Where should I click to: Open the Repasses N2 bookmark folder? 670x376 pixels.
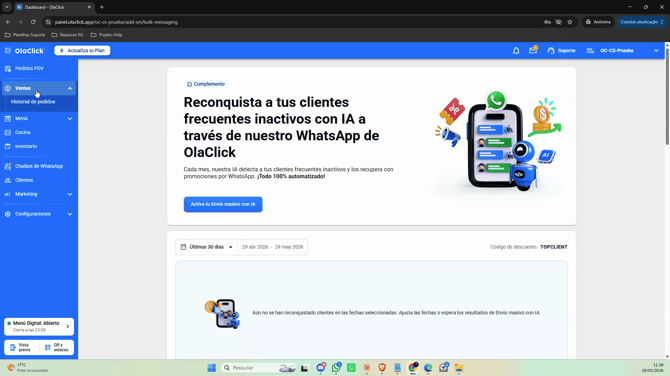click(x=67, y=35)
